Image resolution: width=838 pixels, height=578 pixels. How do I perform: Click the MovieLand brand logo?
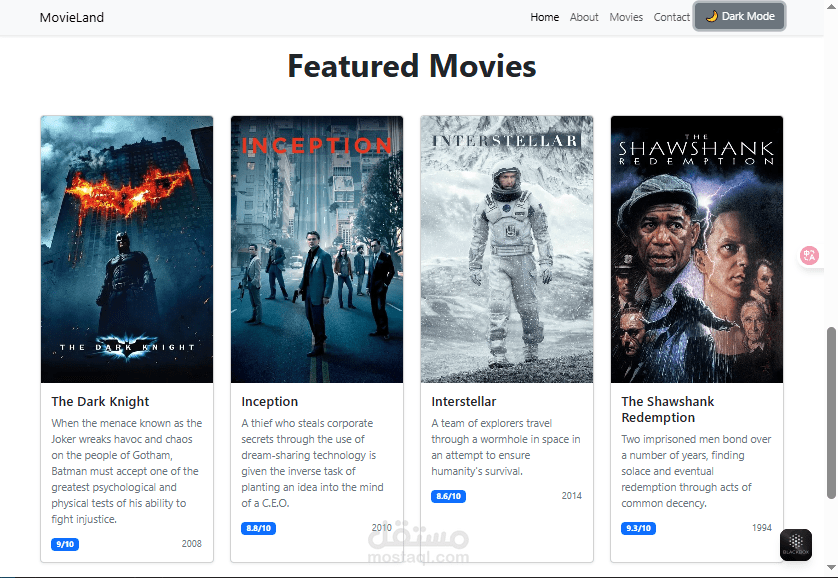[72, 18]
